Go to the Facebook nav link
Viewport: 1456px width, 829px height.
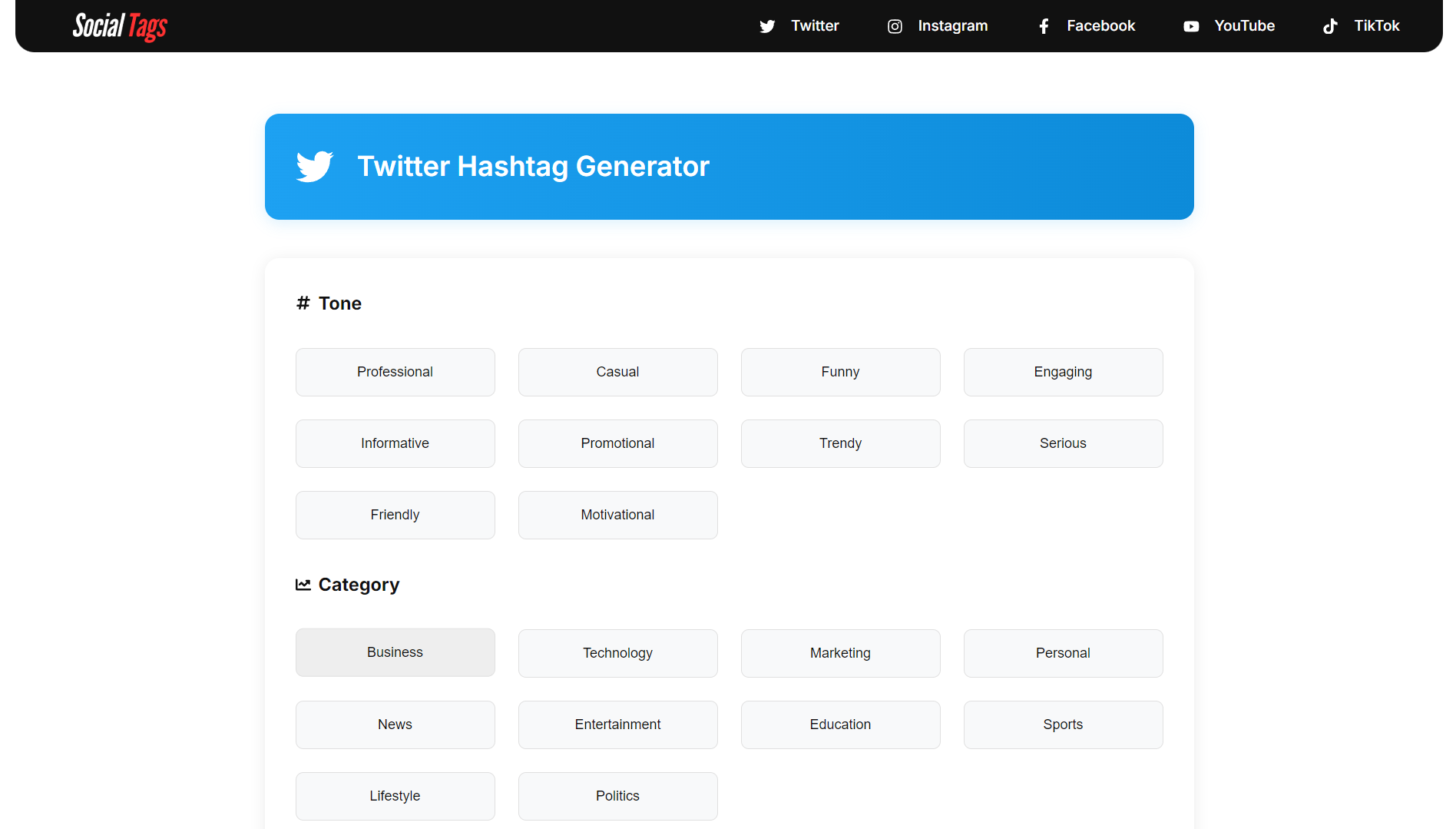tap(1086, 26)
